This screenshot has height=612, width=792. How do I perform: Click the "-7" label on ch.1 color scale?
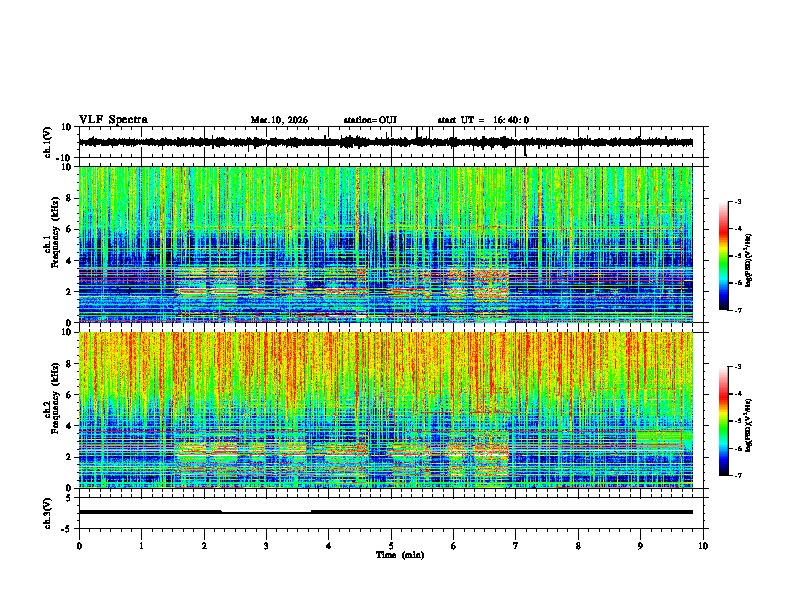coord(737,310)
